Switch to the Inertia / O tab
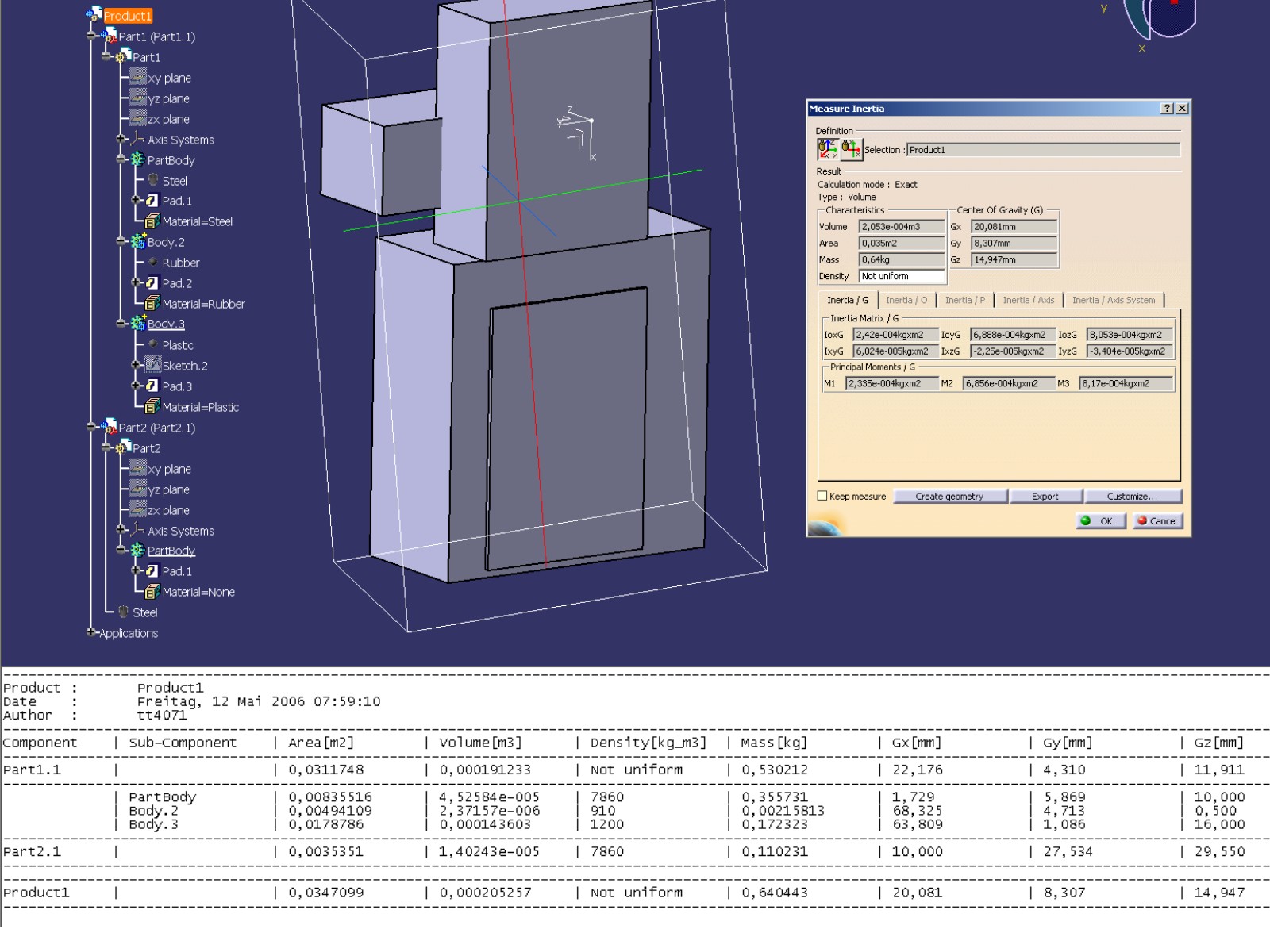Screen dimensions: 1270x952 (906, 300)
